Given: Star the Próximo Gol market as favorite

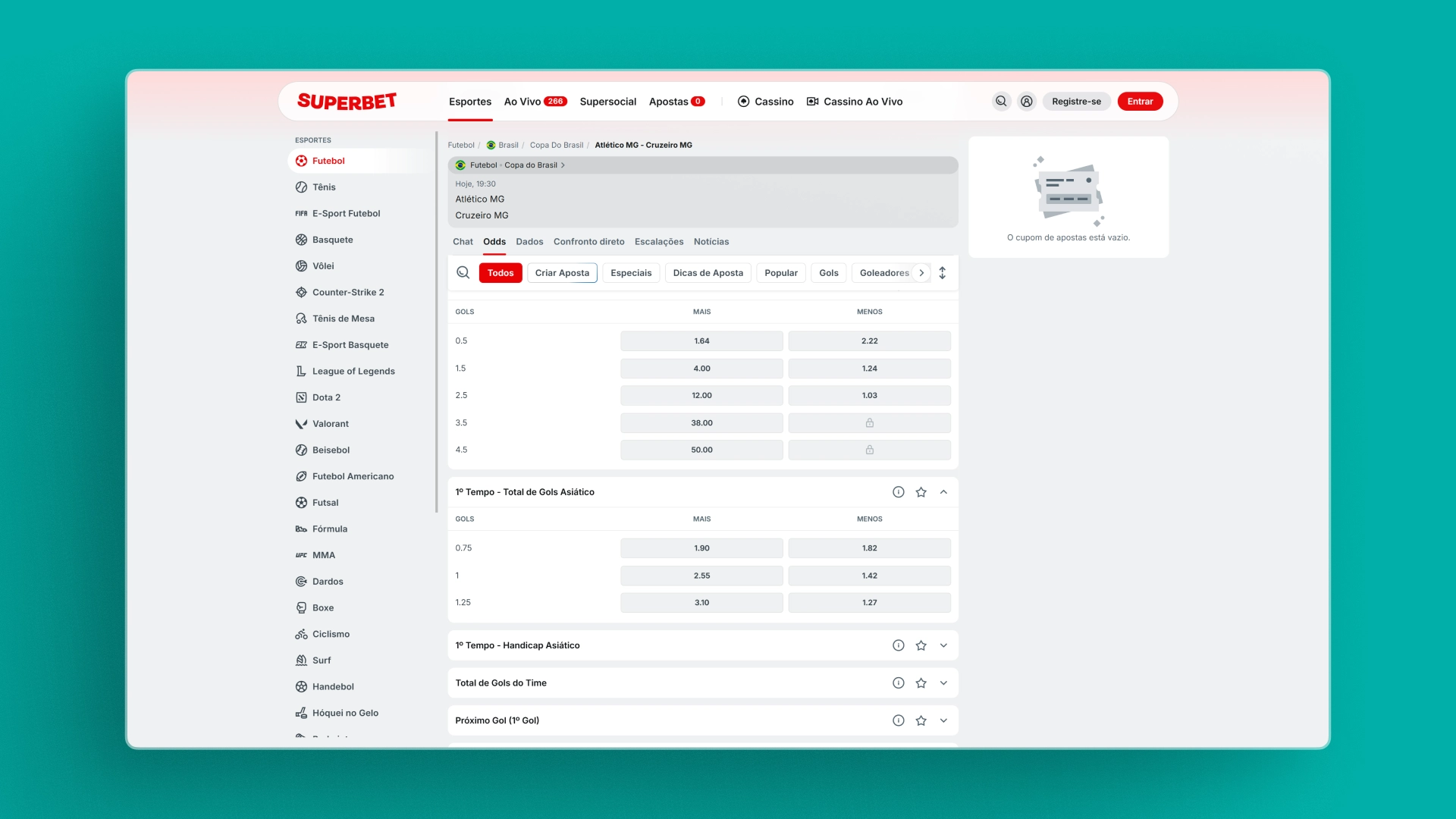Looking at the screenshot, I should click(921, 720).
